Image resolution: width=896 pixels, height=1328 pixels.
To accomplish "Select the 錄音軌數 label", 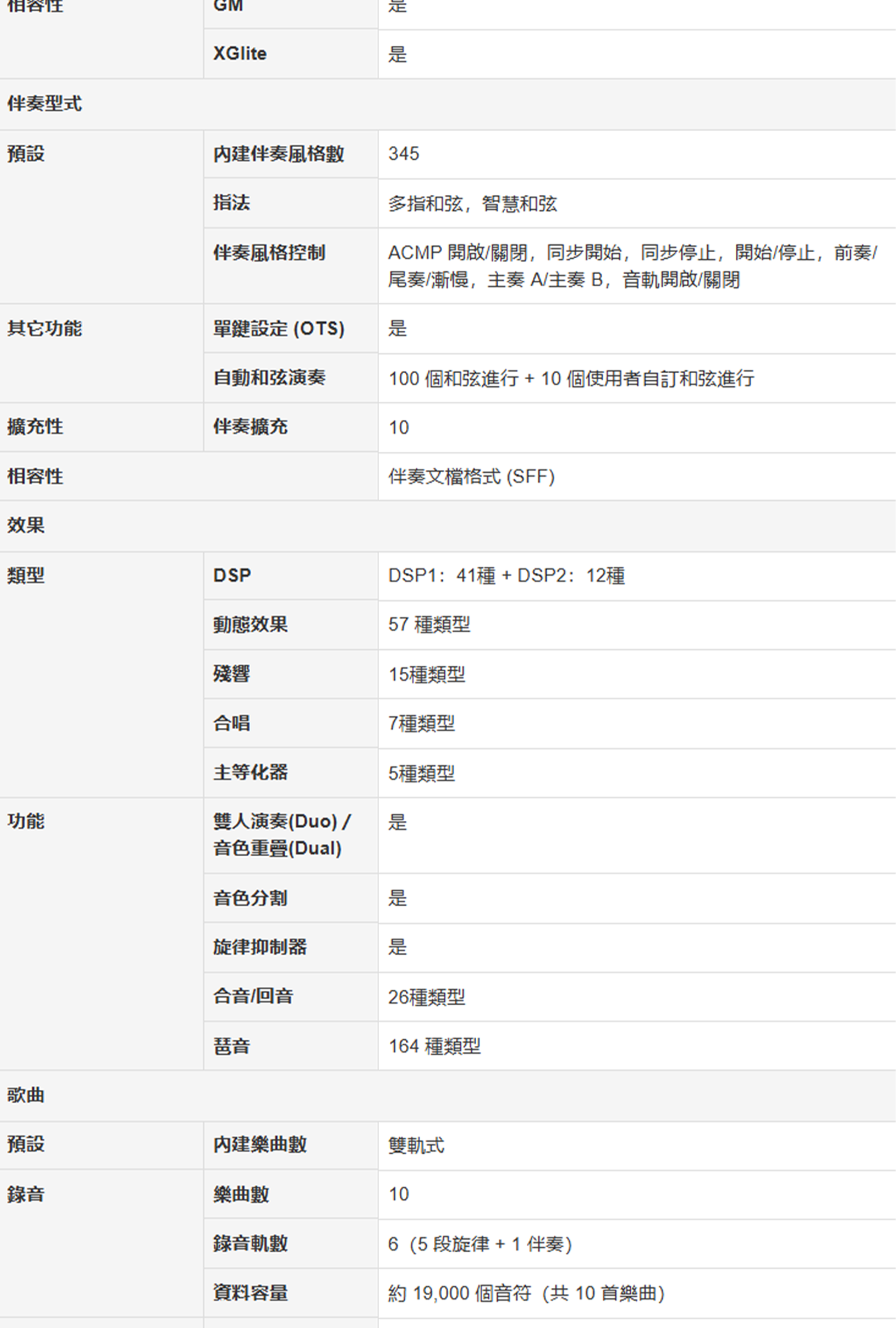I will tap(250, 1244).
